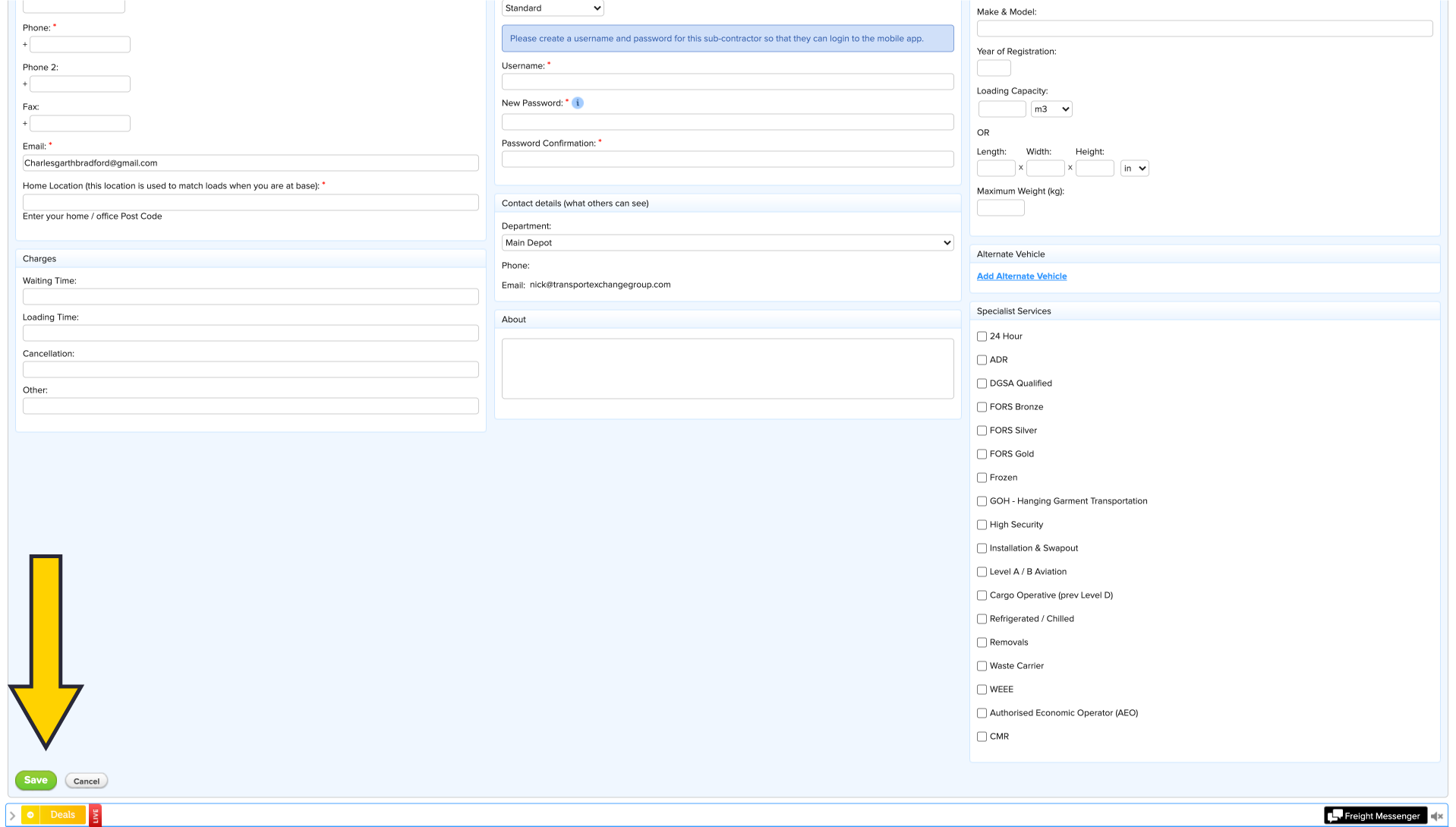1456x827 pixels.
Task: Check Authorised Economic Operator (AEO)
Action: pos(982,713)
